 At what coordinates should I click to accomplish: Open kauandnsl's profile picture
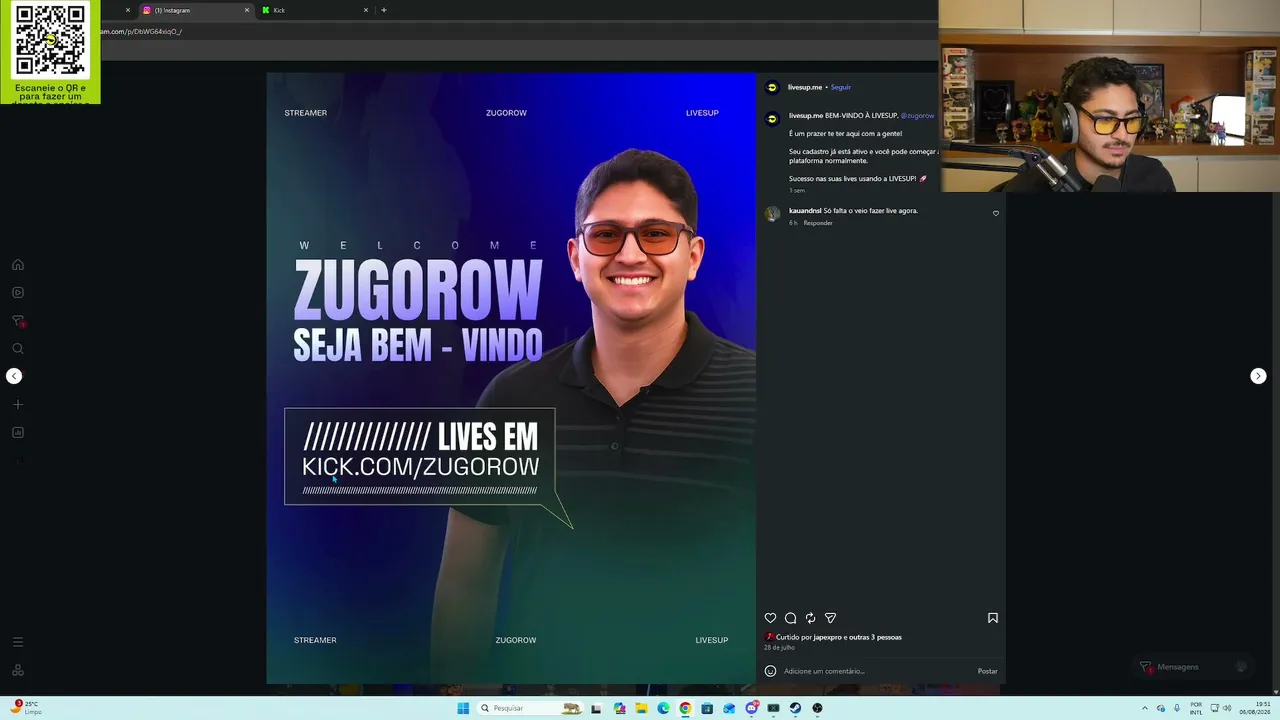pyautogui.click(x=772, y=214)
